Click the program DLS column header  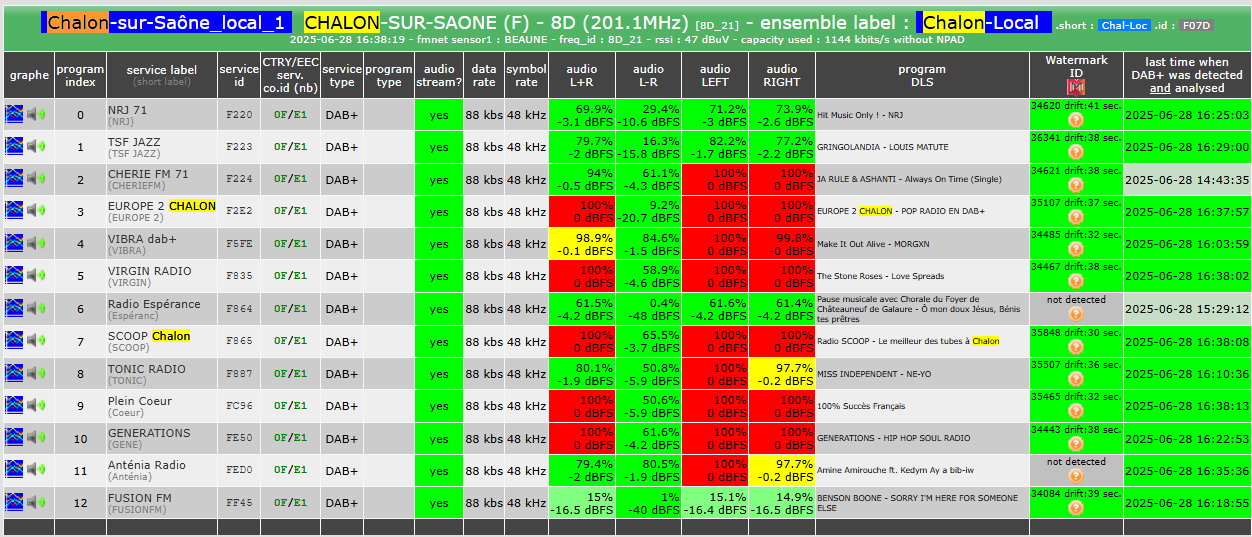(x=922, y=75)
